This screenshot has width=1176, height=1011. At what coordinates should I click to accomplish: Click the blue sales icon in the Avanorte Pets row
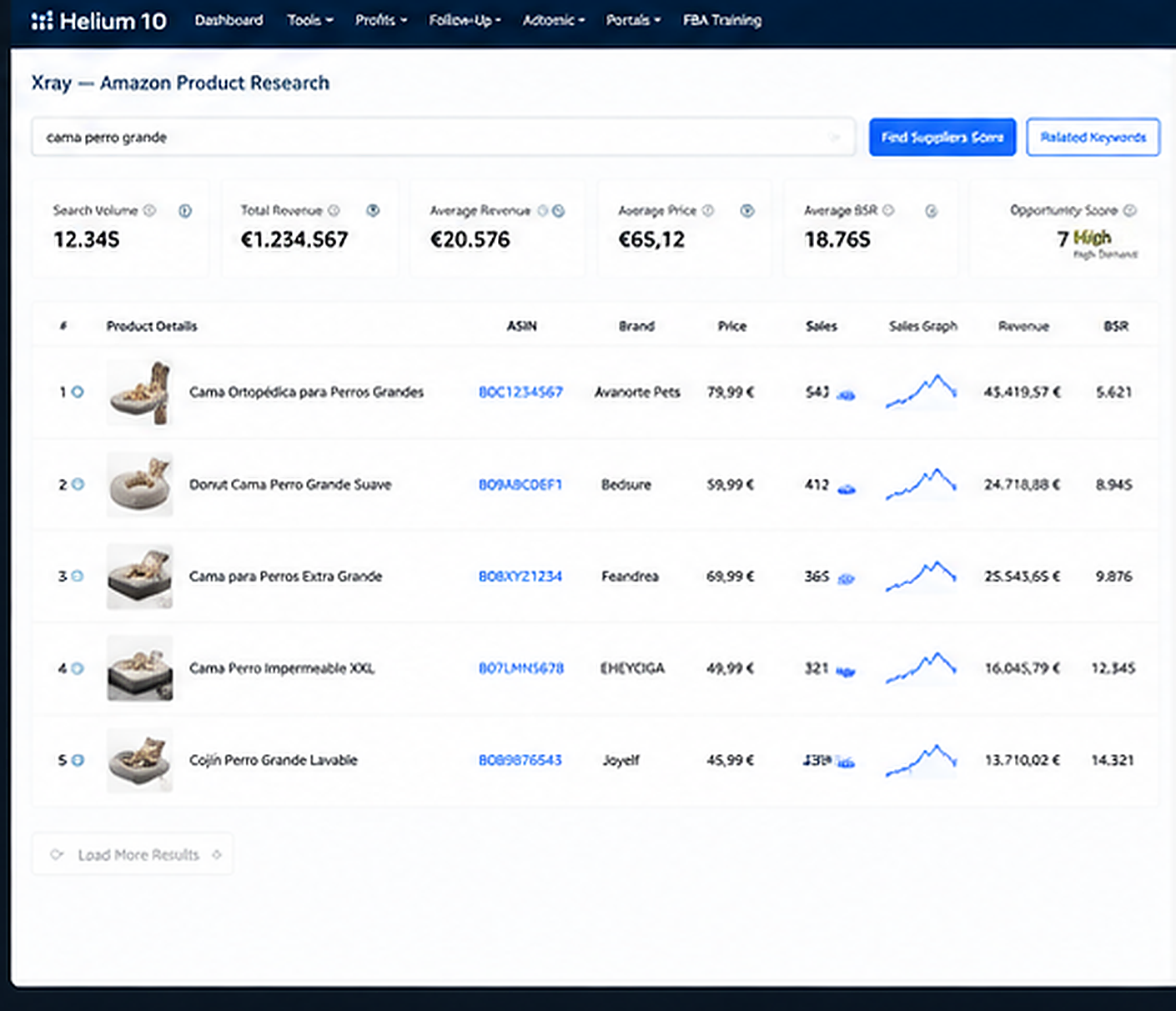[846, 395]
